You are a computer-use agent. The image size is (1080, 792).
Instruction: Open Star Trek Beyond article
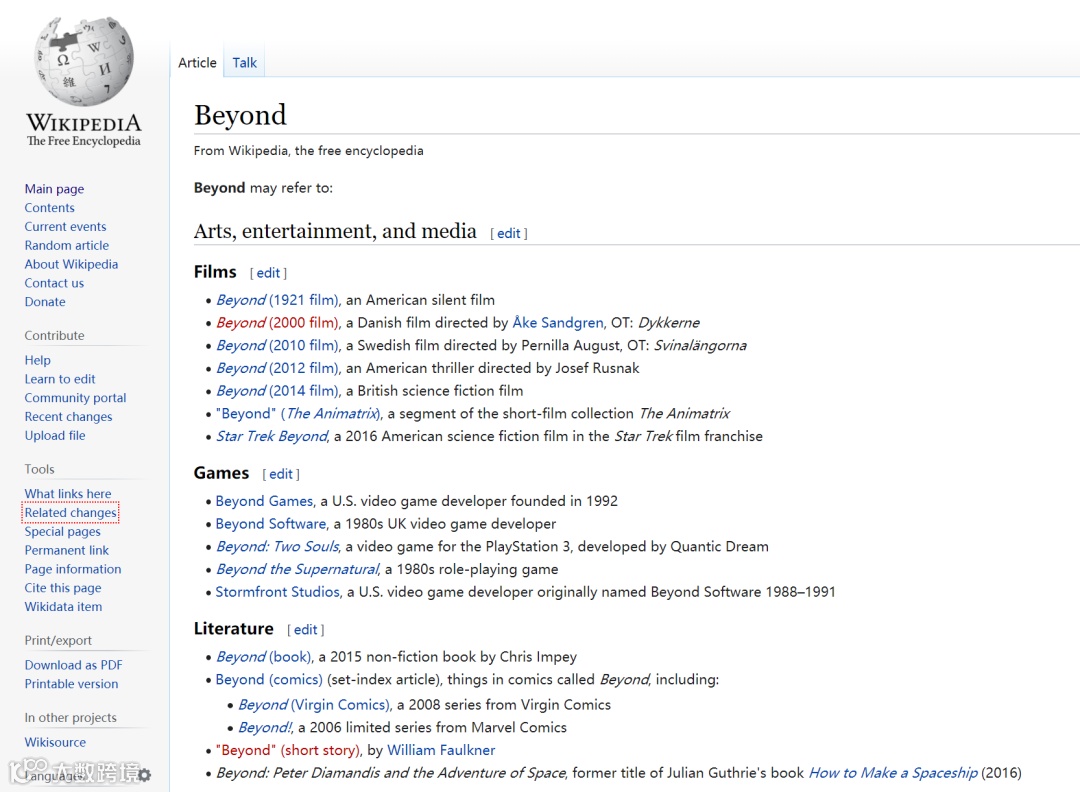(272, 437)
